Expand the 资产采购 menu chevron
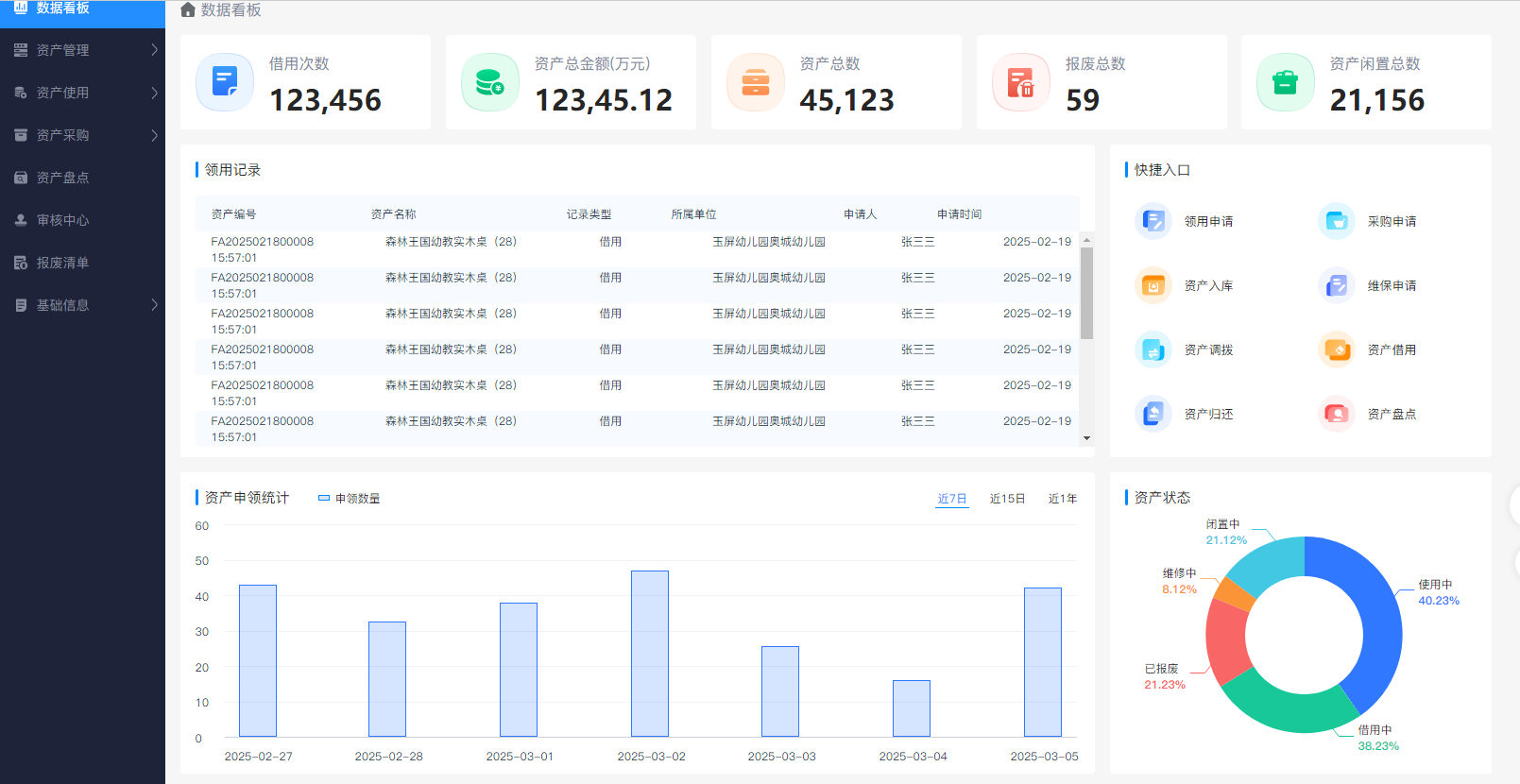 pyautogui.click(x=155, y=135)
